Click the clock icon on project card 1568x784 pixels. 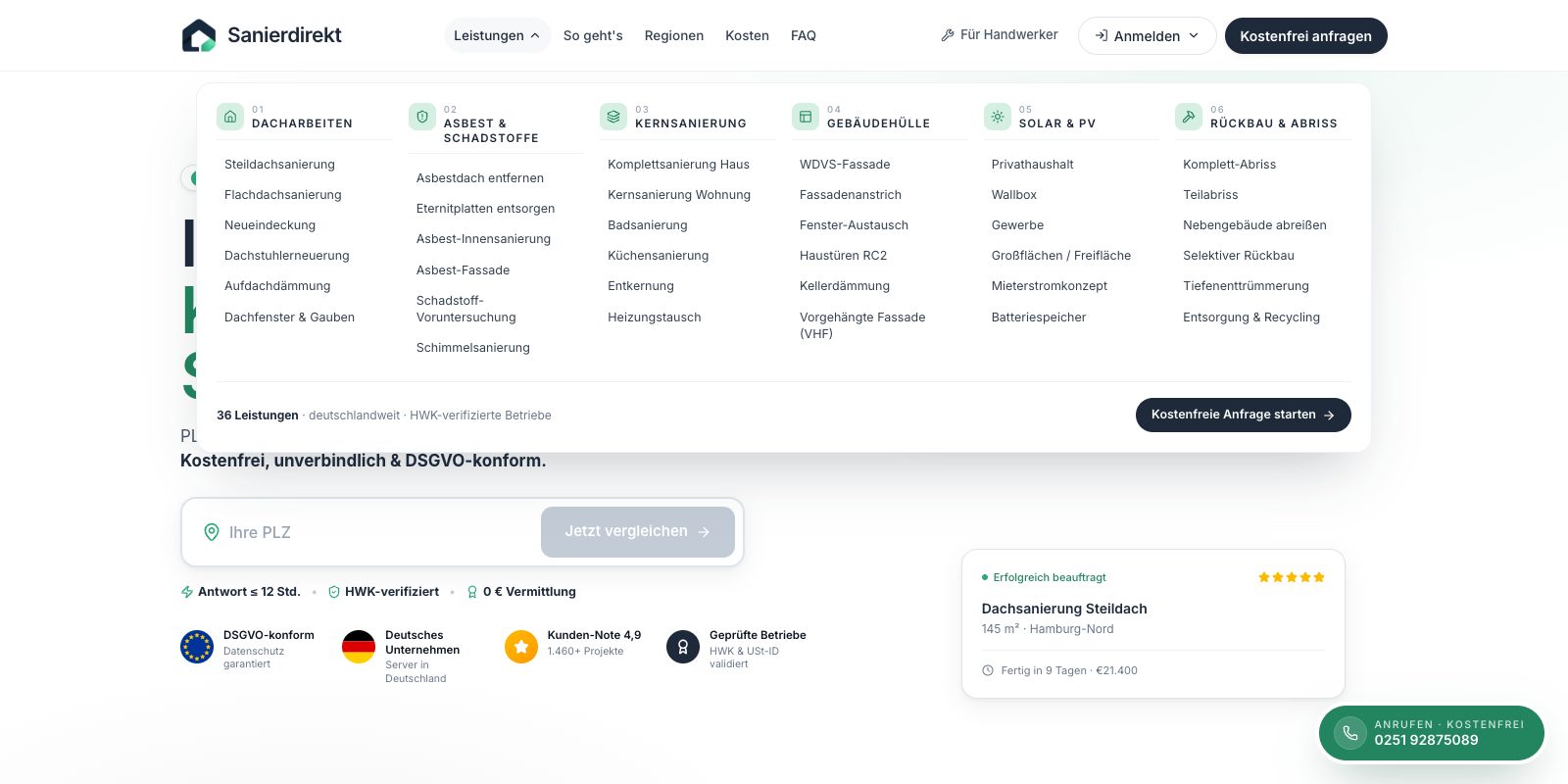988,670
